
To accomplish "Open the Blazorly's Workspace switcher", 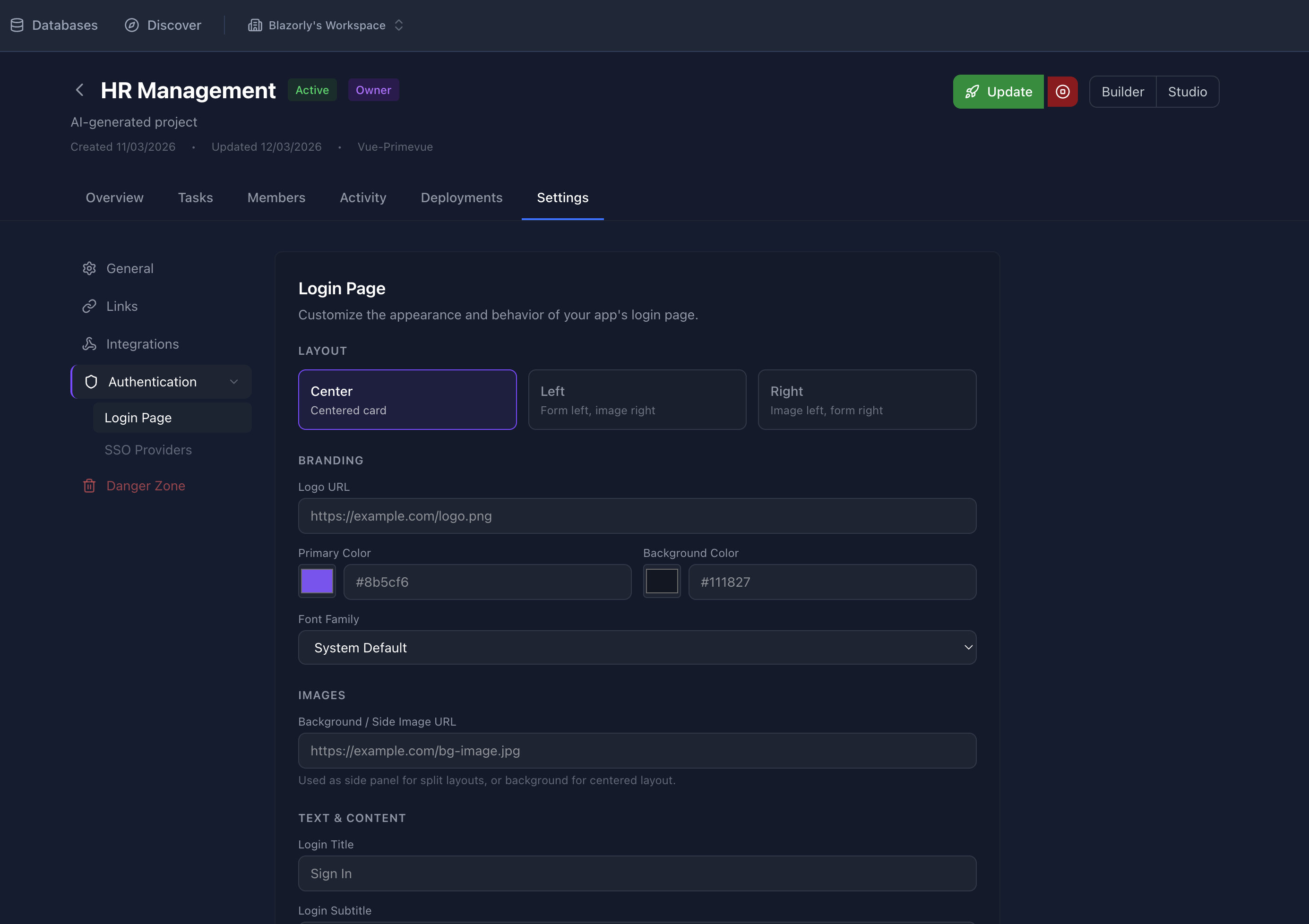I will [327, 25].
